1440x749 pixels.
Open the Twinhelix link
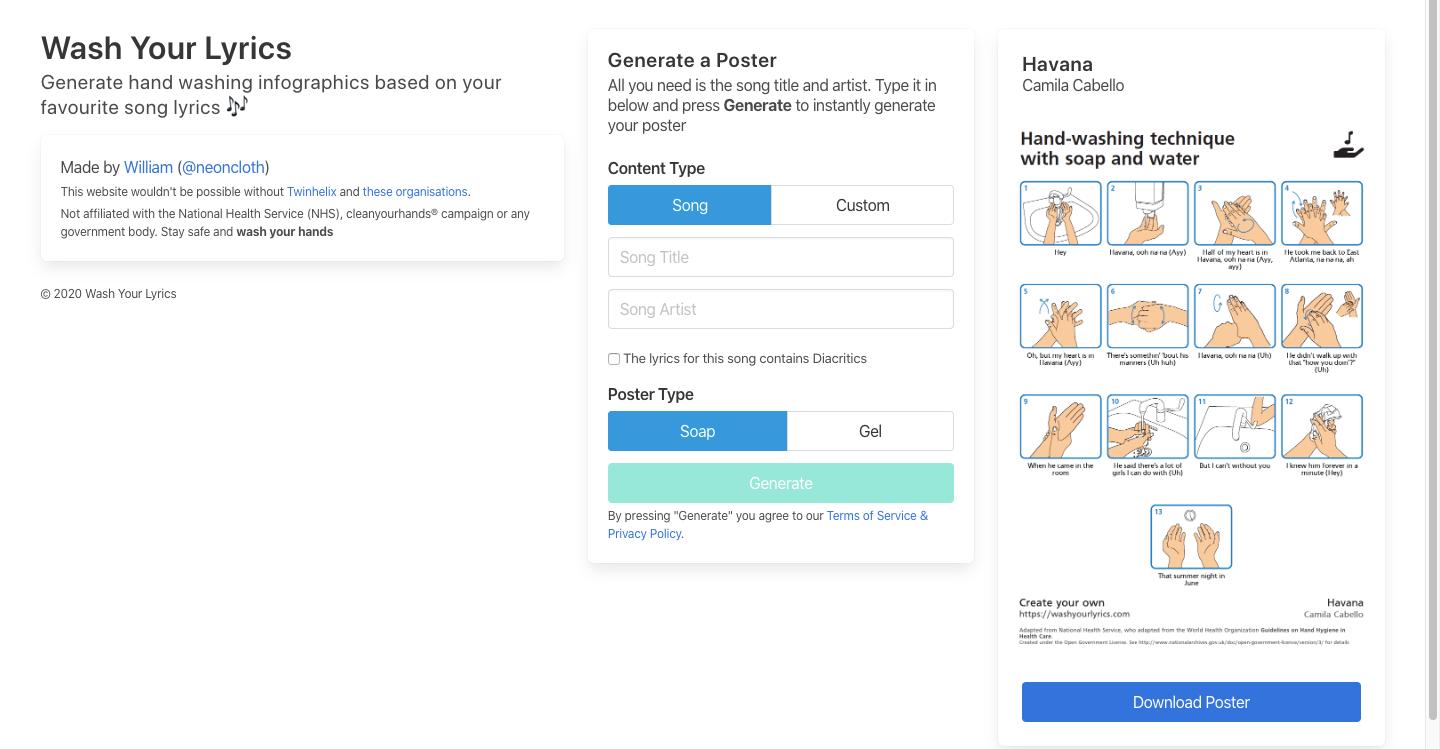(311, 192)
